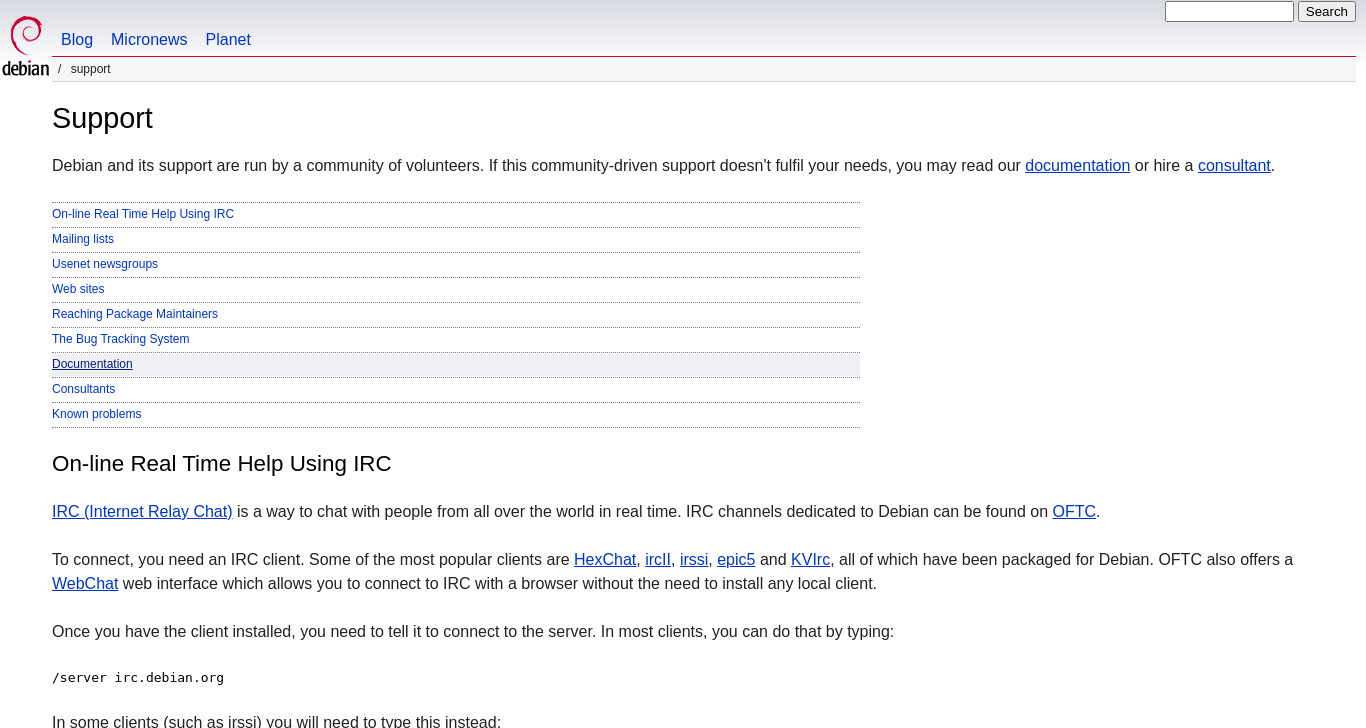Open the Planet navigation link

pyautogui.click(x=228, y=40)
